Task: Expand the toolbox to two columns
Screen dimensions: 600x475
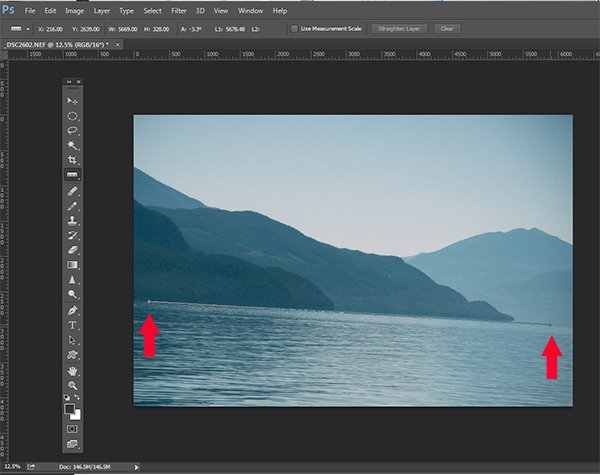Action: tap(69, 82)
